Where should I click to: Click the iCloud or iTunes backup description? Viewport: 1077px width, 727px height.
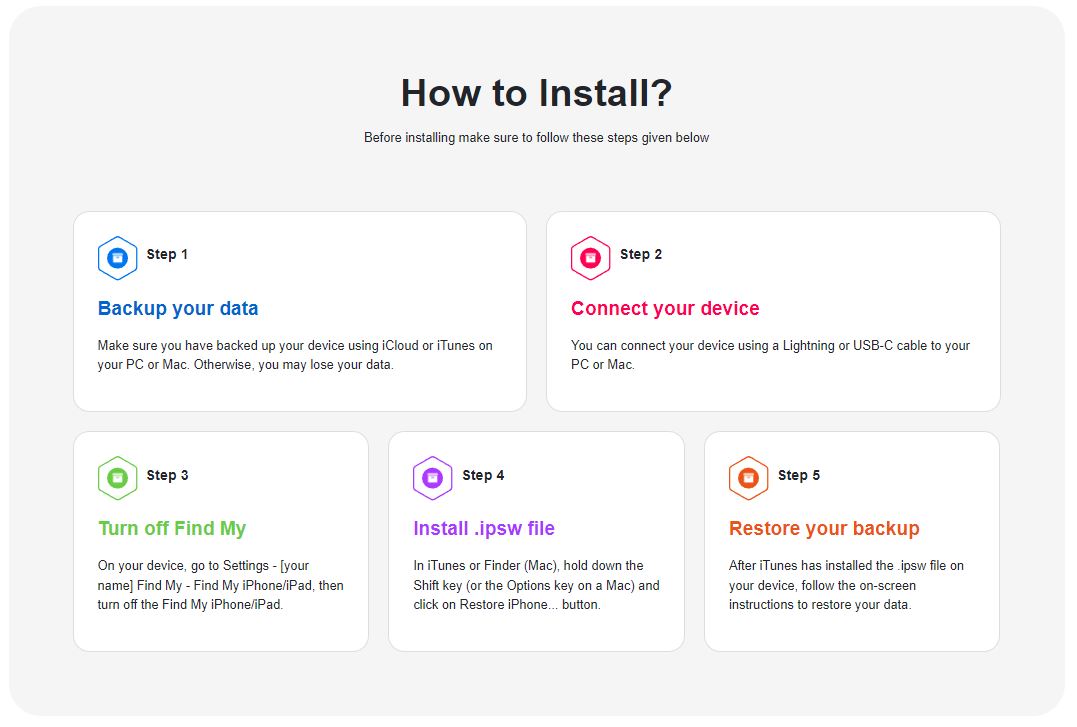point(295,355)
